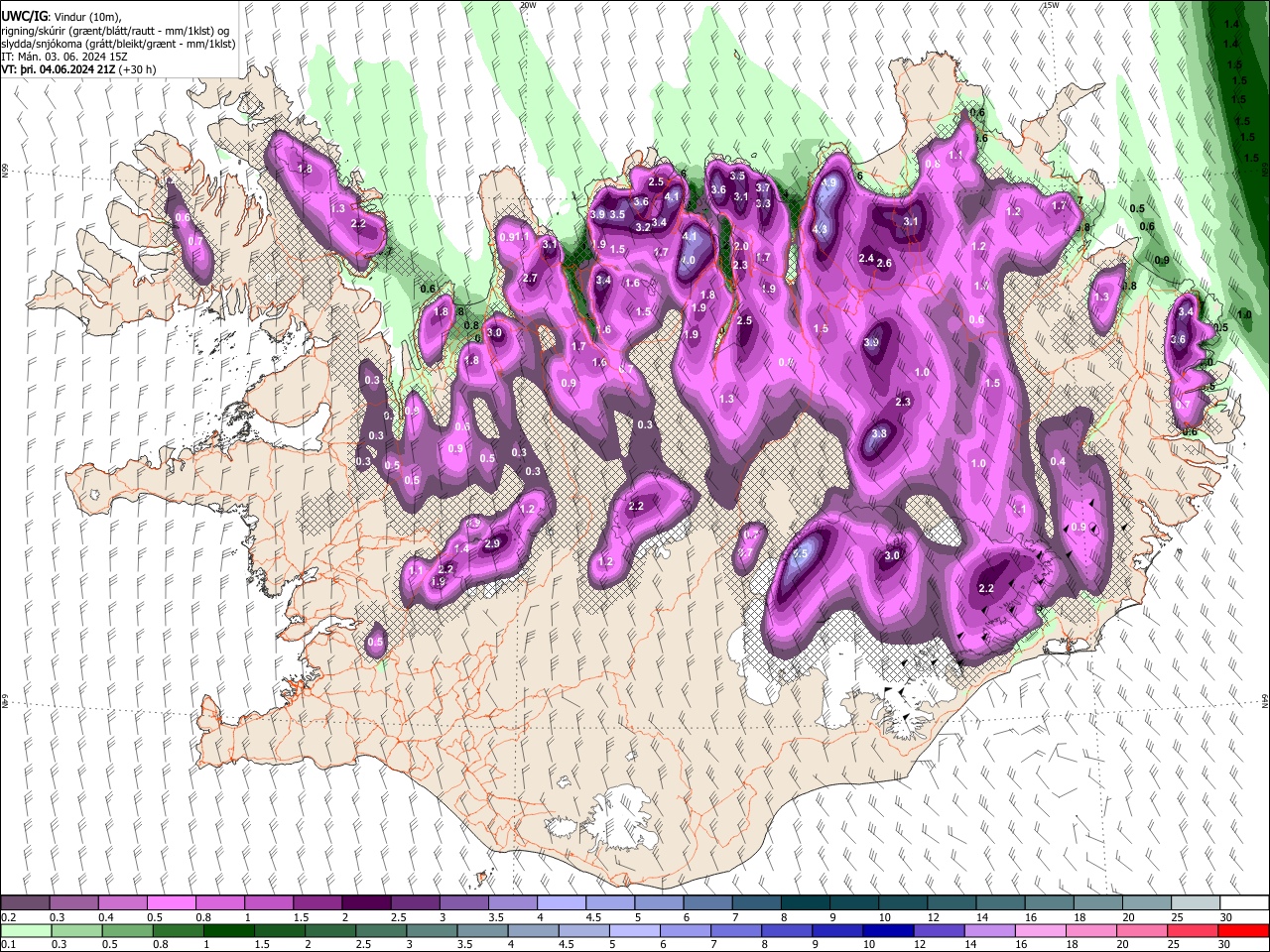Click the 2.7 snowfall value label
Image resolution: width=1270 pixels, height=952 pixels.
click(530, 279)
